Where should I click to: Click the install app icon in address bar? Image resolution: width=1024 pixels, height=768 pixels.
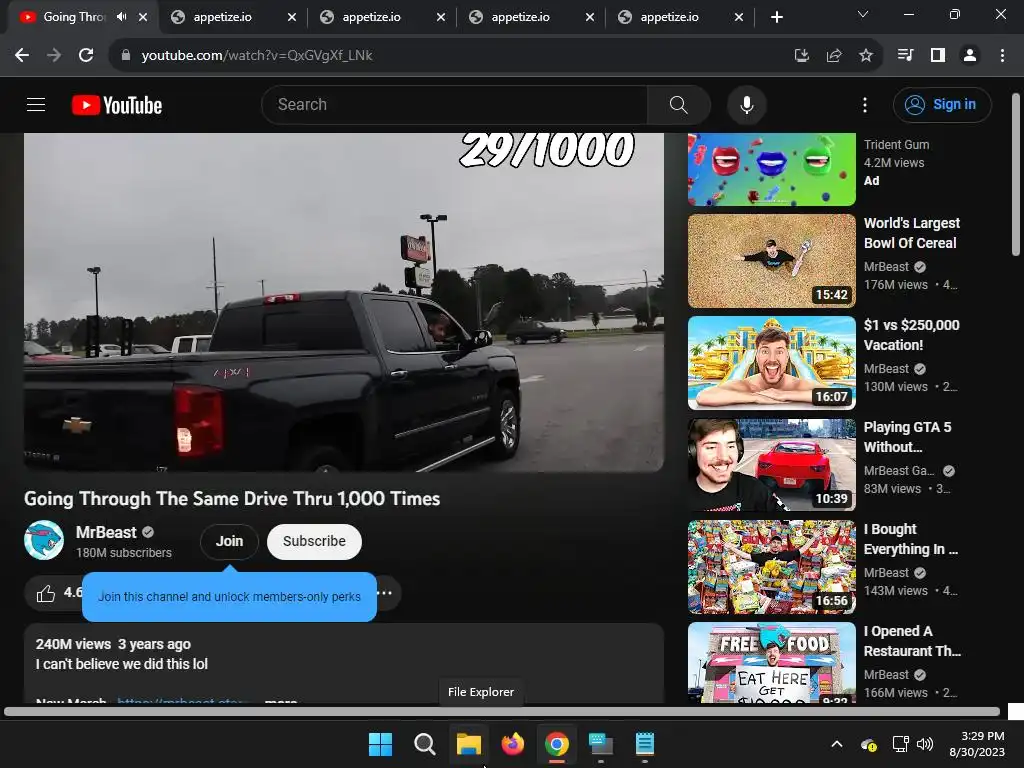tap(801, 56)
